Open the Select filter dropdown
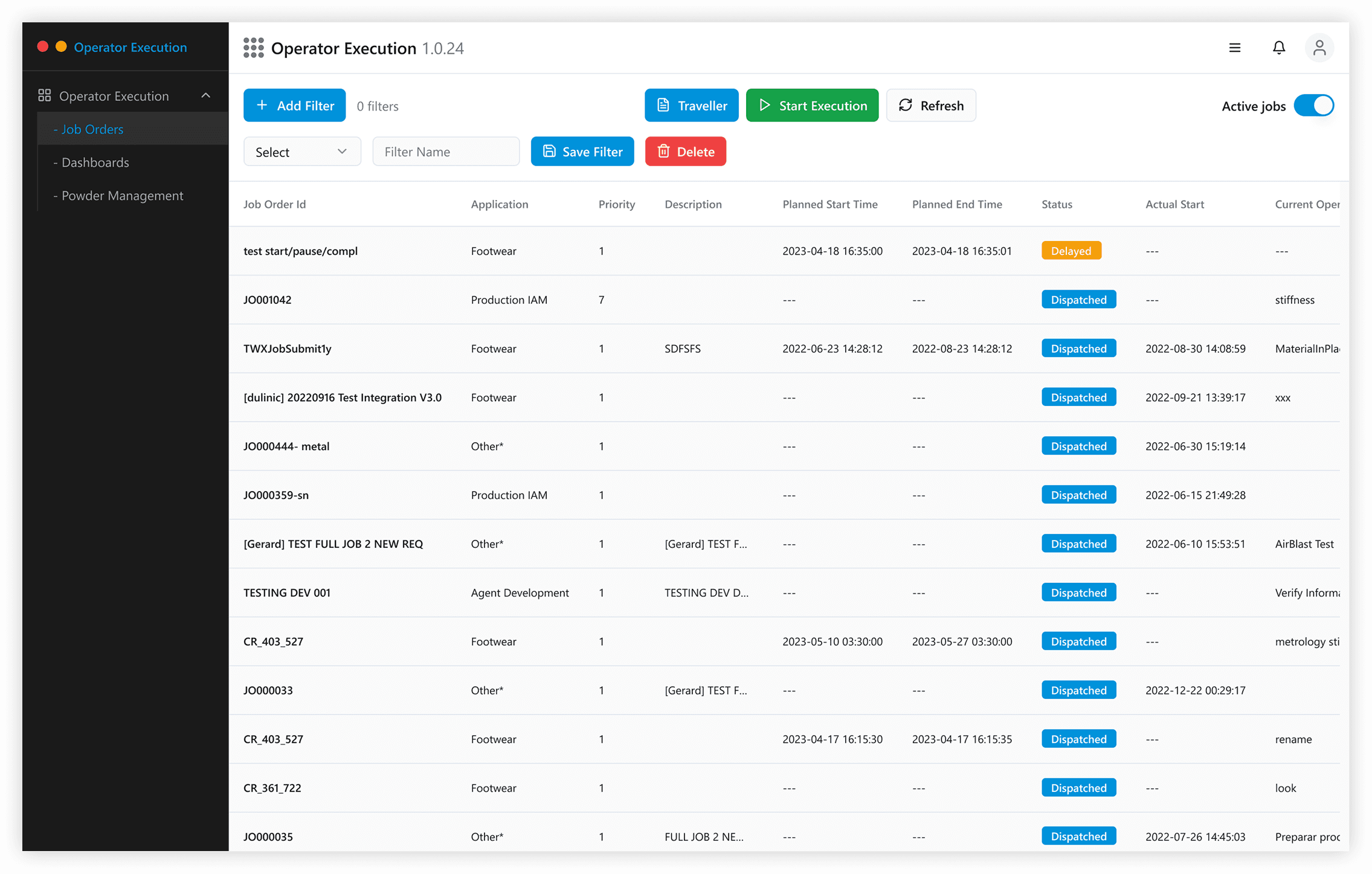 [301, 152]
